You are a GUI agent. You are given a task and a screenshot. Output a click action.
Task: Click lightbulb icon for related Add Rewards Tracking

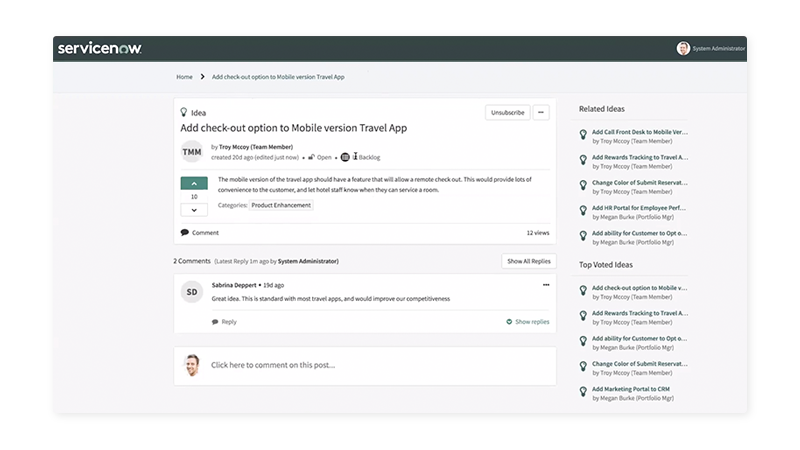[x=583, y=160]
